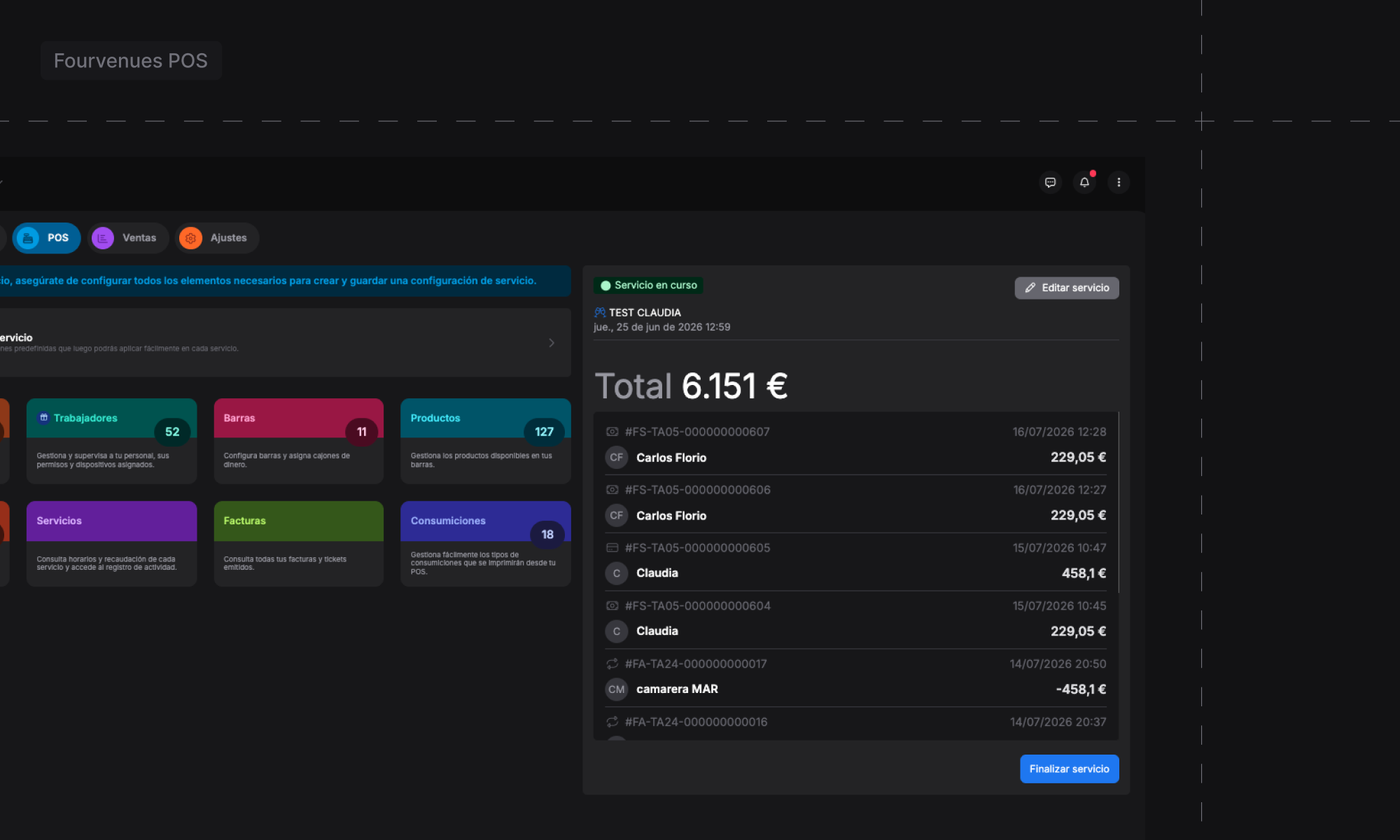Click timestamp 14/07/2026 20:50
Image resolution: width=1400 pixels, height=840 pixels.
[x=1058, y=664]
